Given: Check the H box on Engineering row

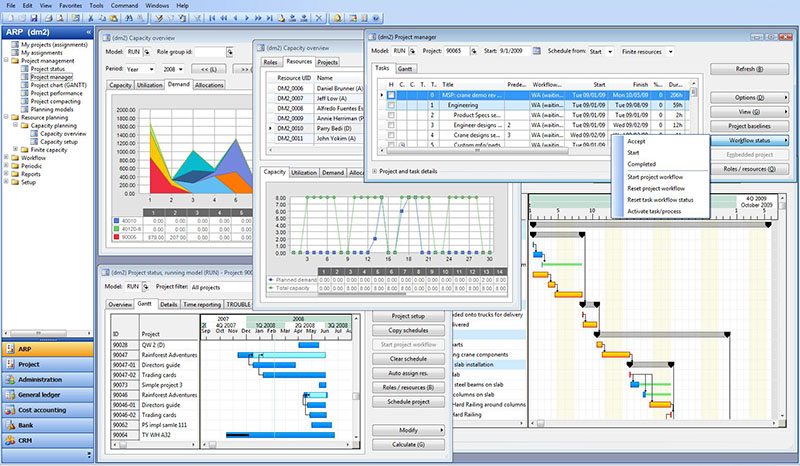Looking at the screenshot, I should [391, 105].
